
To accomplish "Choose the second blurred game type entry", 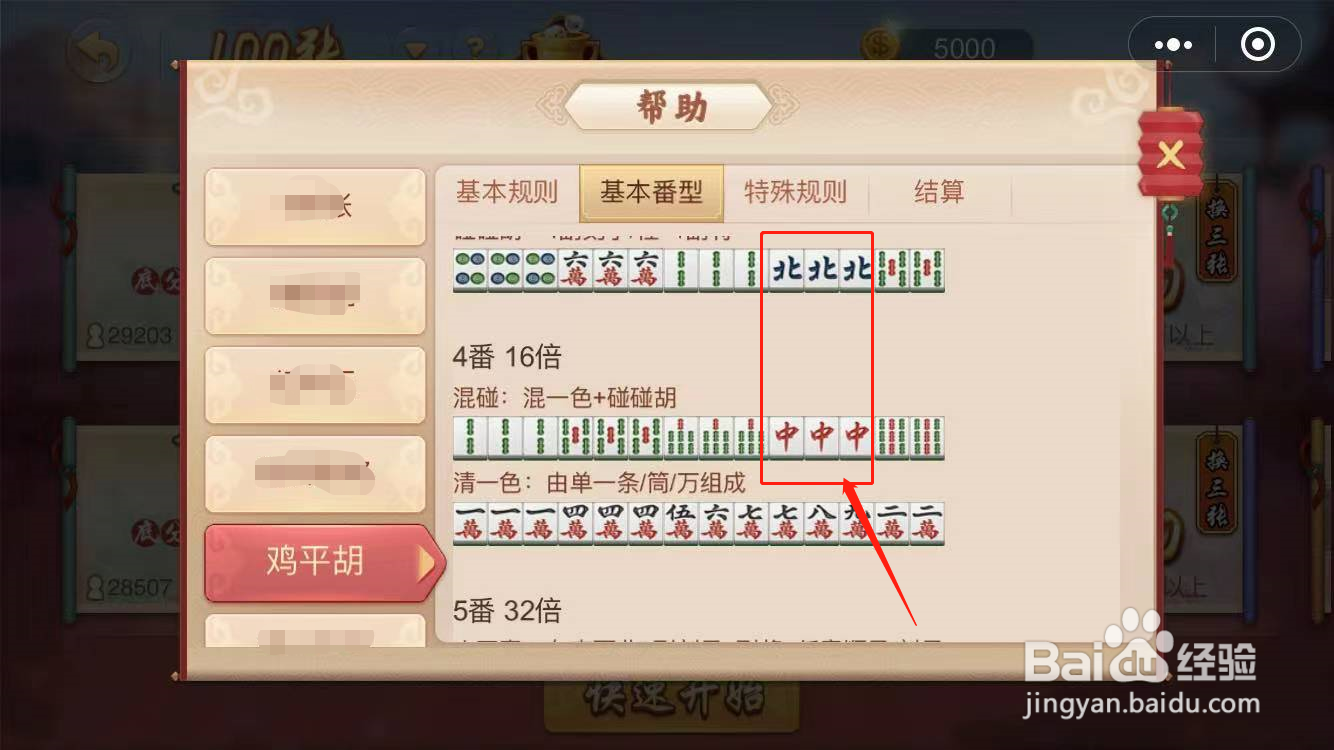I will coord(316,296).
